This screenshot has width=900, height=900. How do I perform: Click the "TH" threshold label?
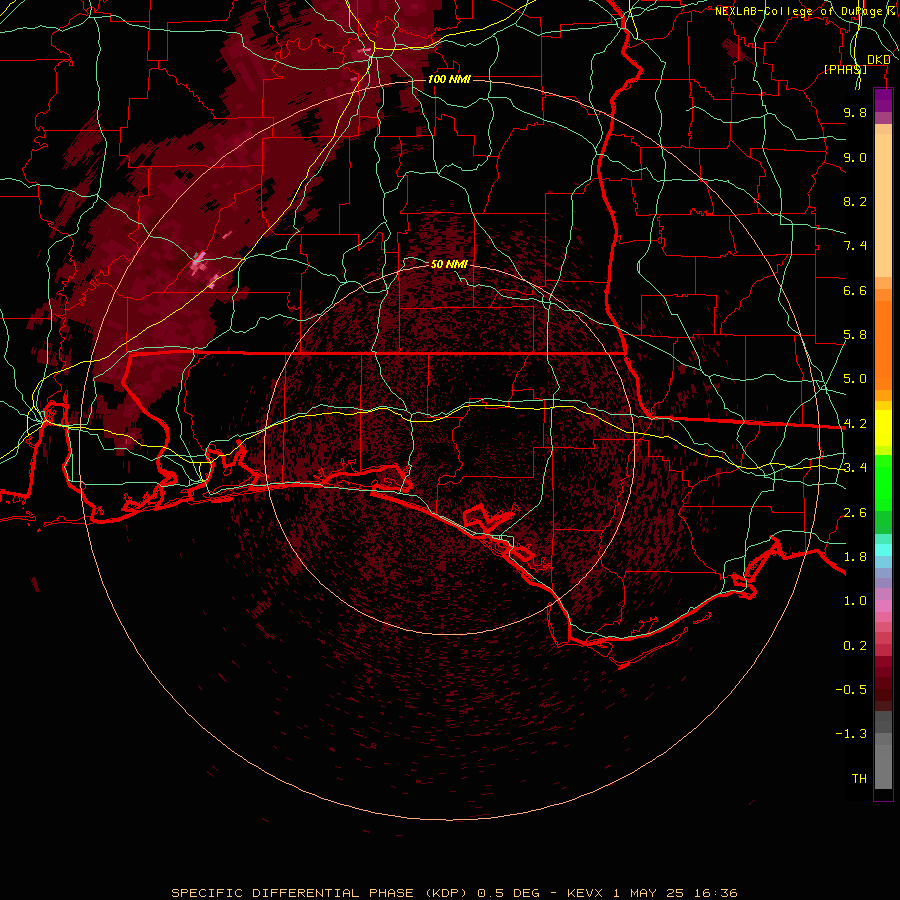859,779
